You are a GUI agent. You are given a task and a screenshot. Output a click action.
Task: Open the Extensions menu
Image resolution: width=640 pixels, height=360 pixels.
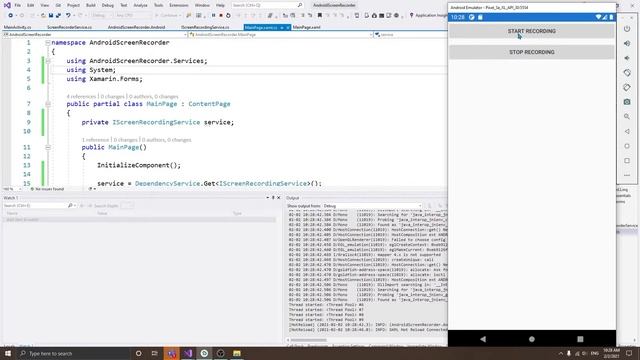179,5
